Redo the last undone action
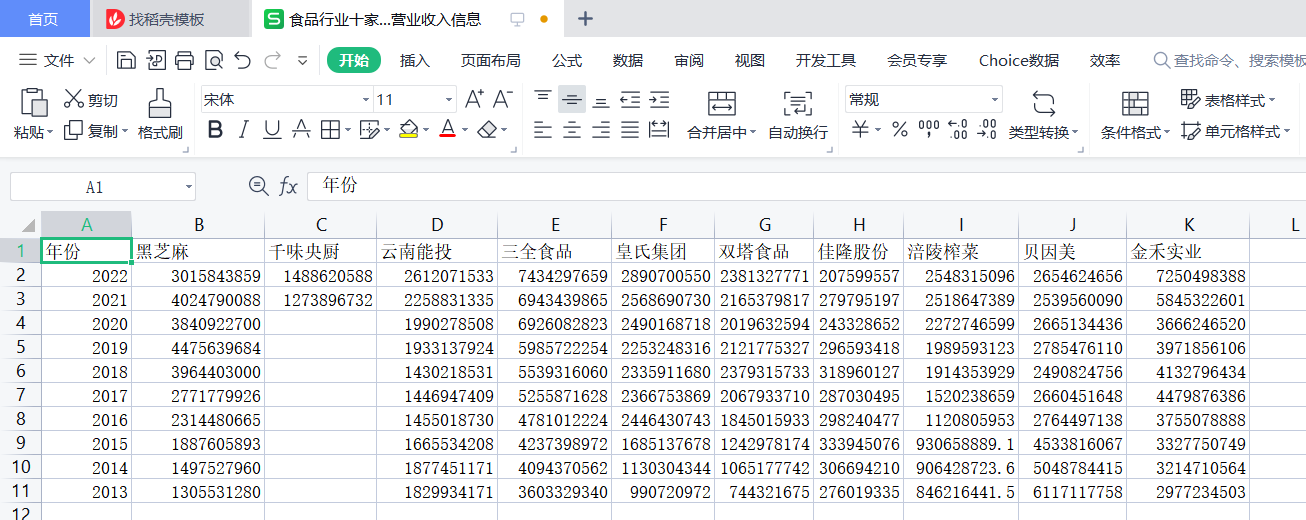Screen dimensions: 1306x520 click(272, 60)
